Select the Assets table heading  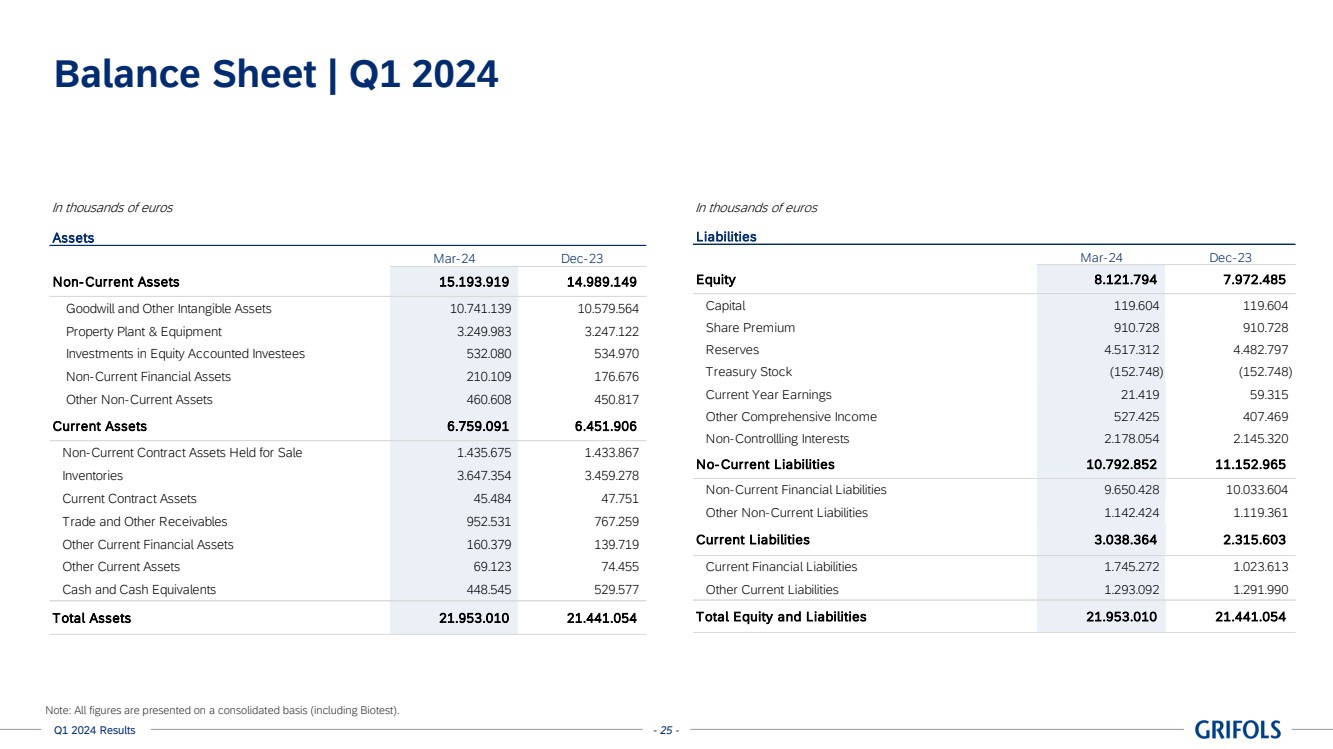click(73, 238)
